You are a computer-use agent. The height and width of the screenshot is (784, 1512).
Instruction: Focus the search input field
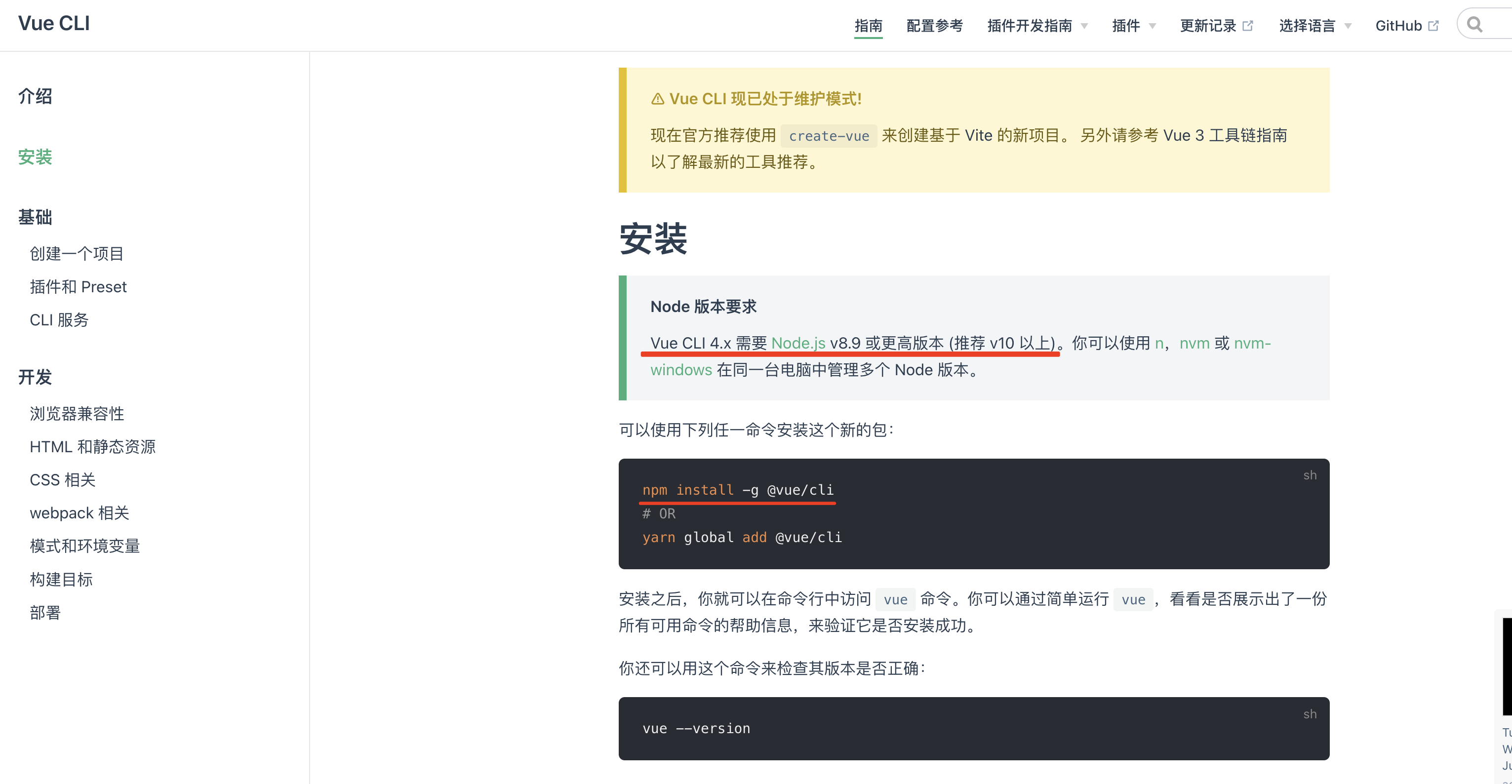coord(1485,25)
